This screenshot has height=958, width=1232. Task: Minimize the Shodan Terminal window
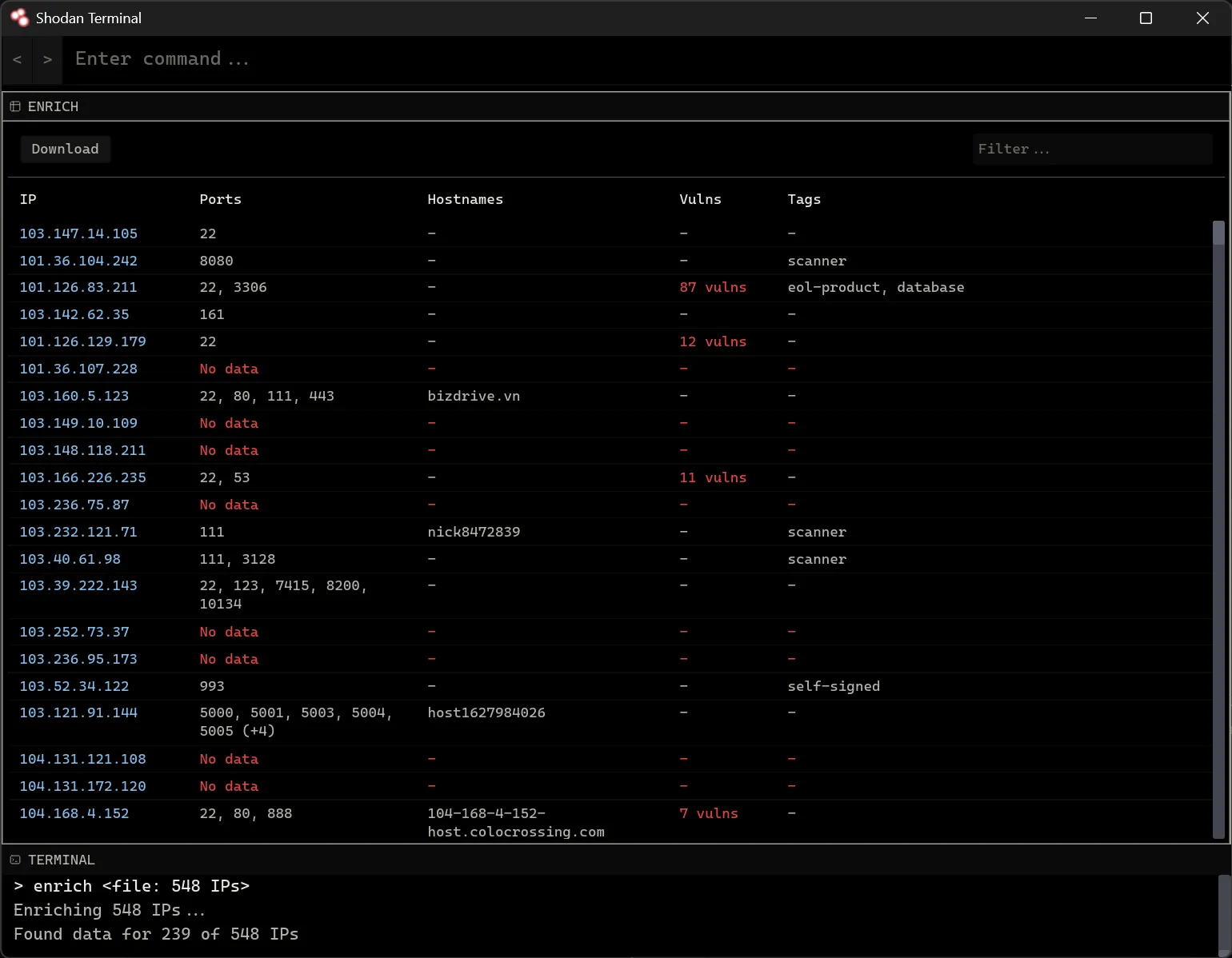(1090, 18)
